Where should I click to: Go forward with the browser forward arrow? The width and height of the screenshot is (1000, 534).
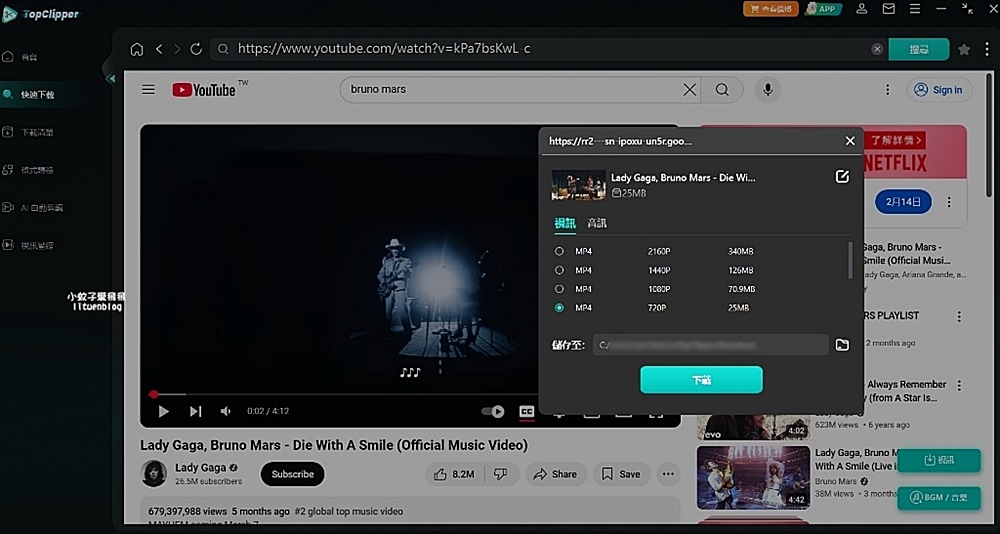[x=177, y=49]
